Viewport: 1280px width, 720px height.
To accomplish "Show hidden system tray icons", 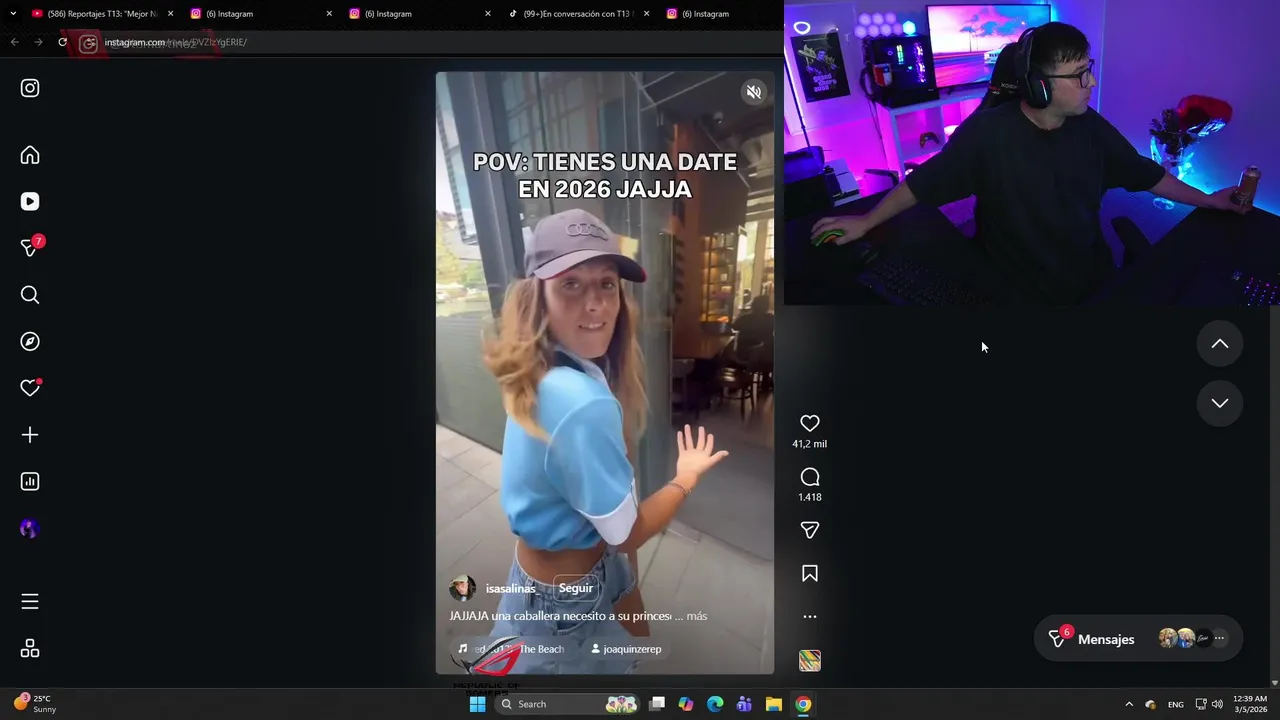I will coord(1129,704).
